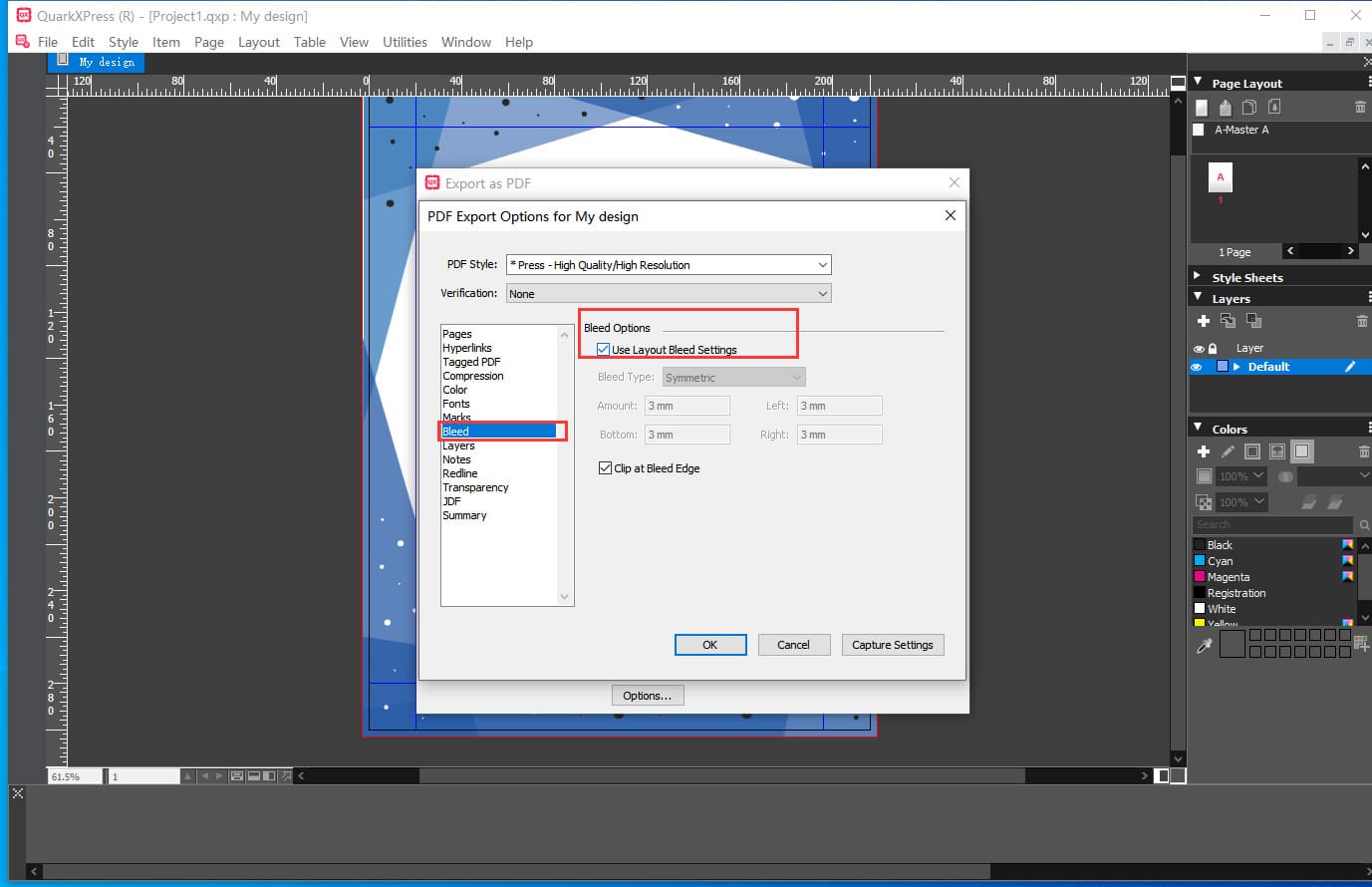Image resolution: width=1372 pixels, height=887 pixels.
Task: Hide the Default layer with its eye icon
Action: pyautogui.click(x=1198, y=367)
